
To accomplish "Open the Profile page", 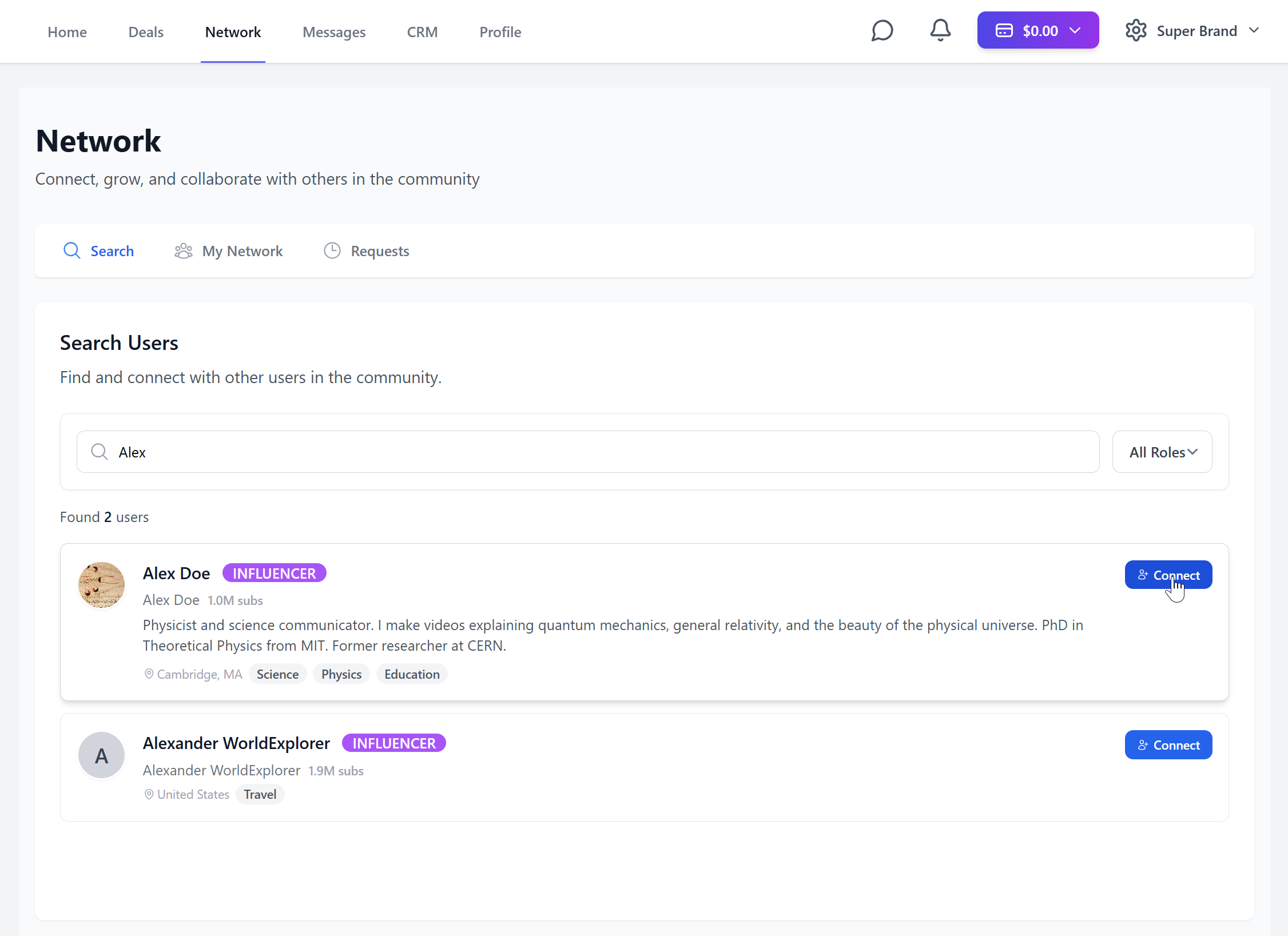I will click(x=500, y=32).
